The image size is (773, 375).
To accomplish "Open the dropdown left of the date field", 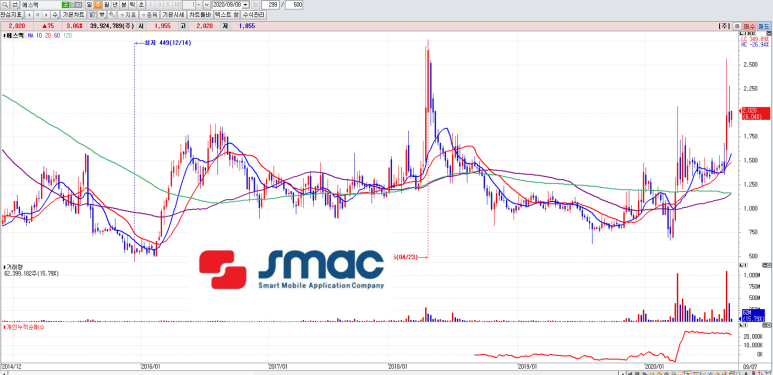I will [207, 4].
